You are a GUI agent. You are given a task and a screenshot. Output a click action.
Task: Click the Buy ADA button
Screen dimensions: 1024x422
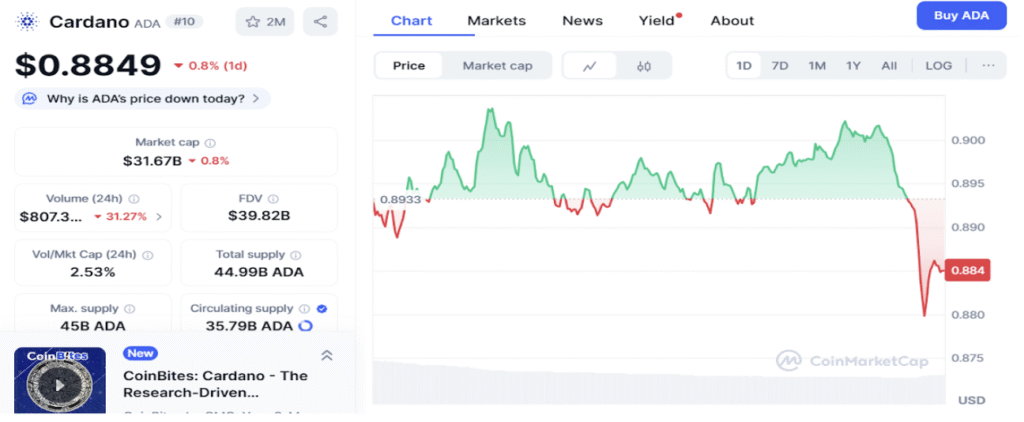(961, 16)
